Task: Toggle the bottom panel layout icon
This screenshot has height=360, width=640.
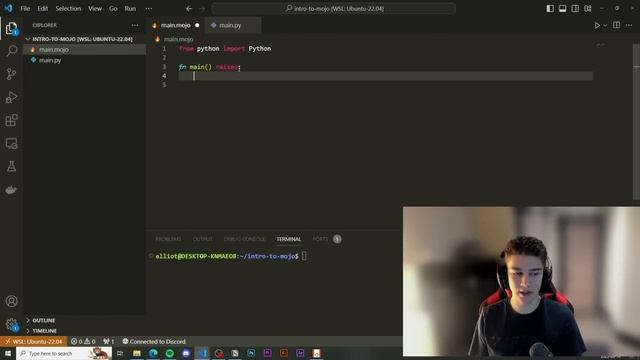Action: (x=562, y=9)
